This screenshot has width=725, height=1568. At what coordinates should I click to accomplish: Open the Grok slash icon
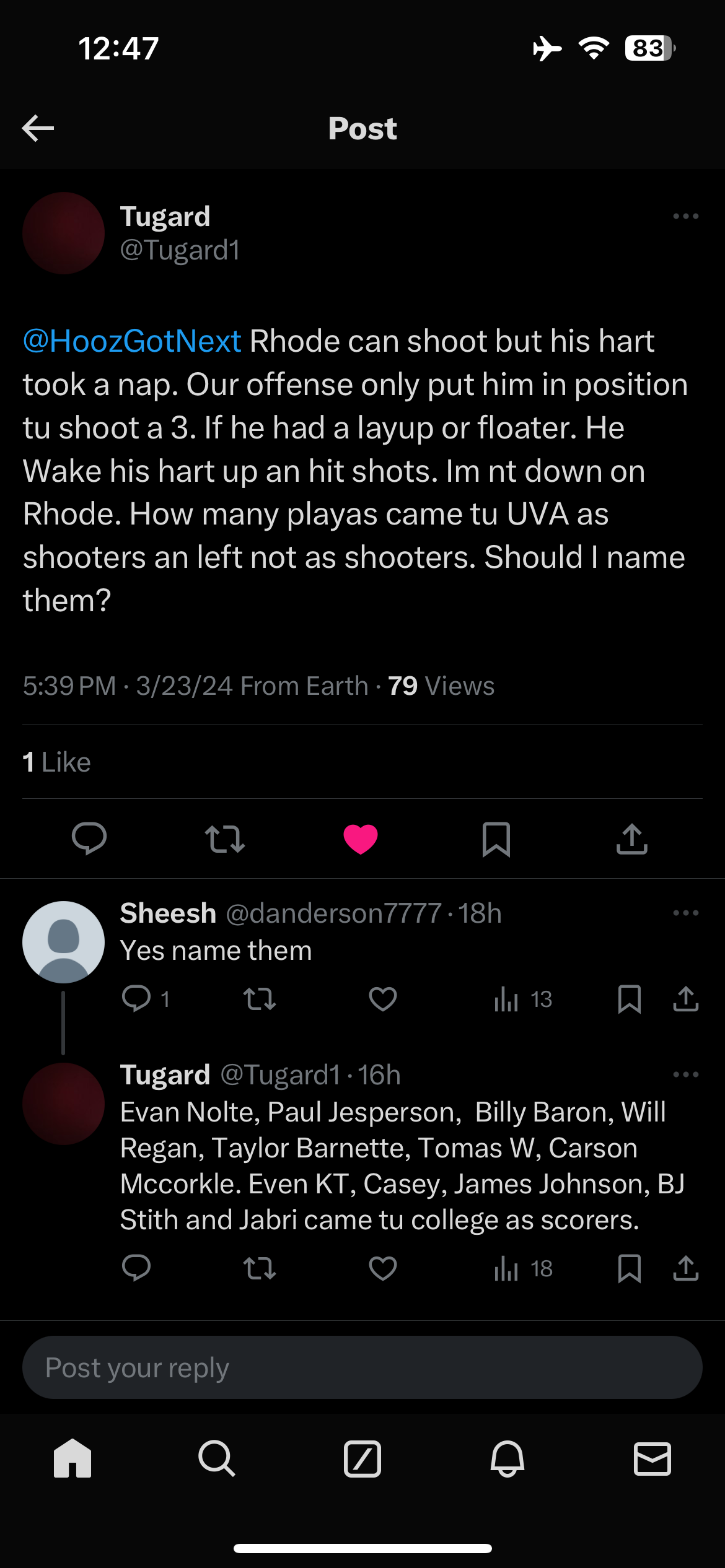pos(362,1458)
